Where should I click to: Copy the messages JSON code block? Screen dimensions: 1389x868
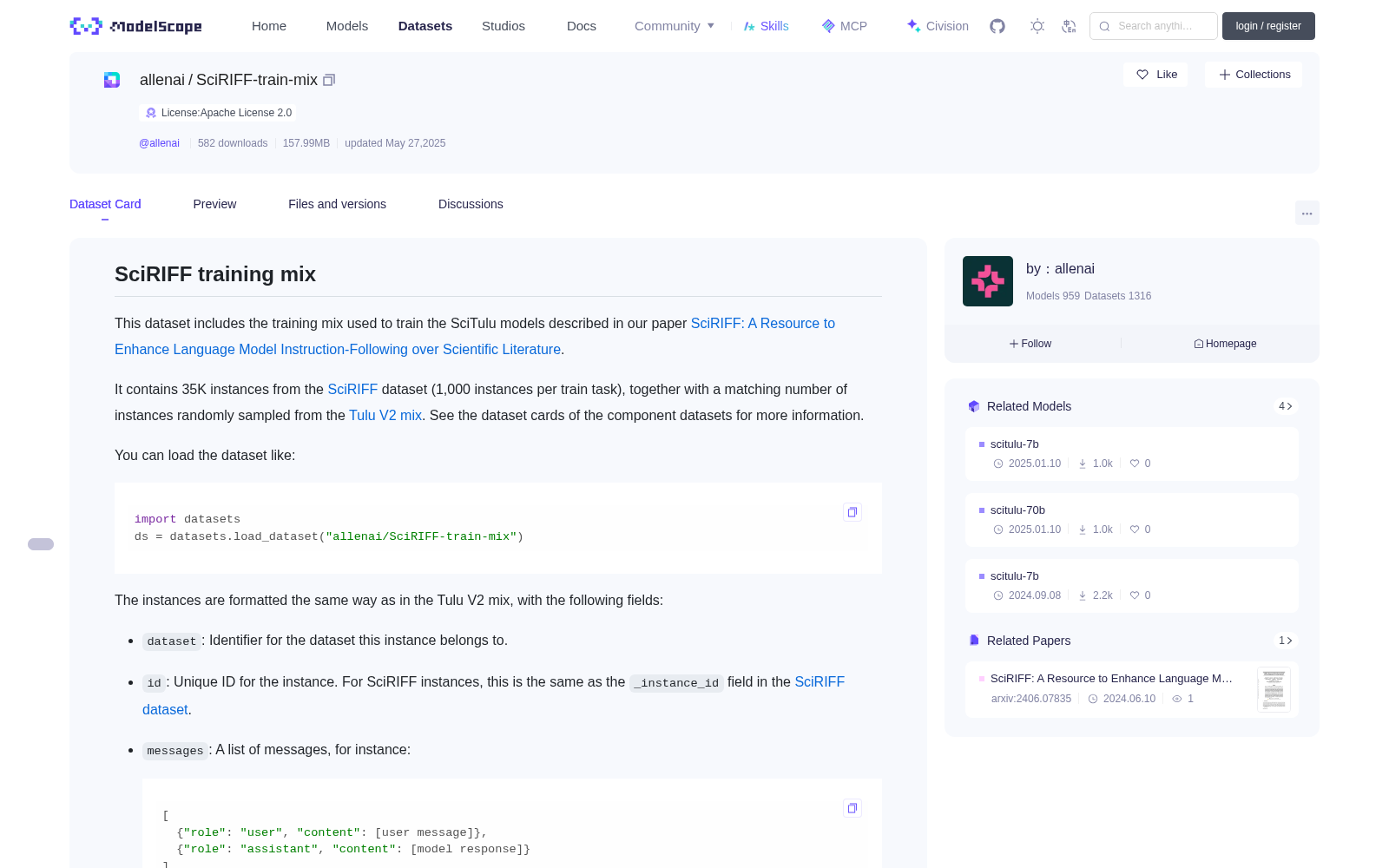coord(852,808)
